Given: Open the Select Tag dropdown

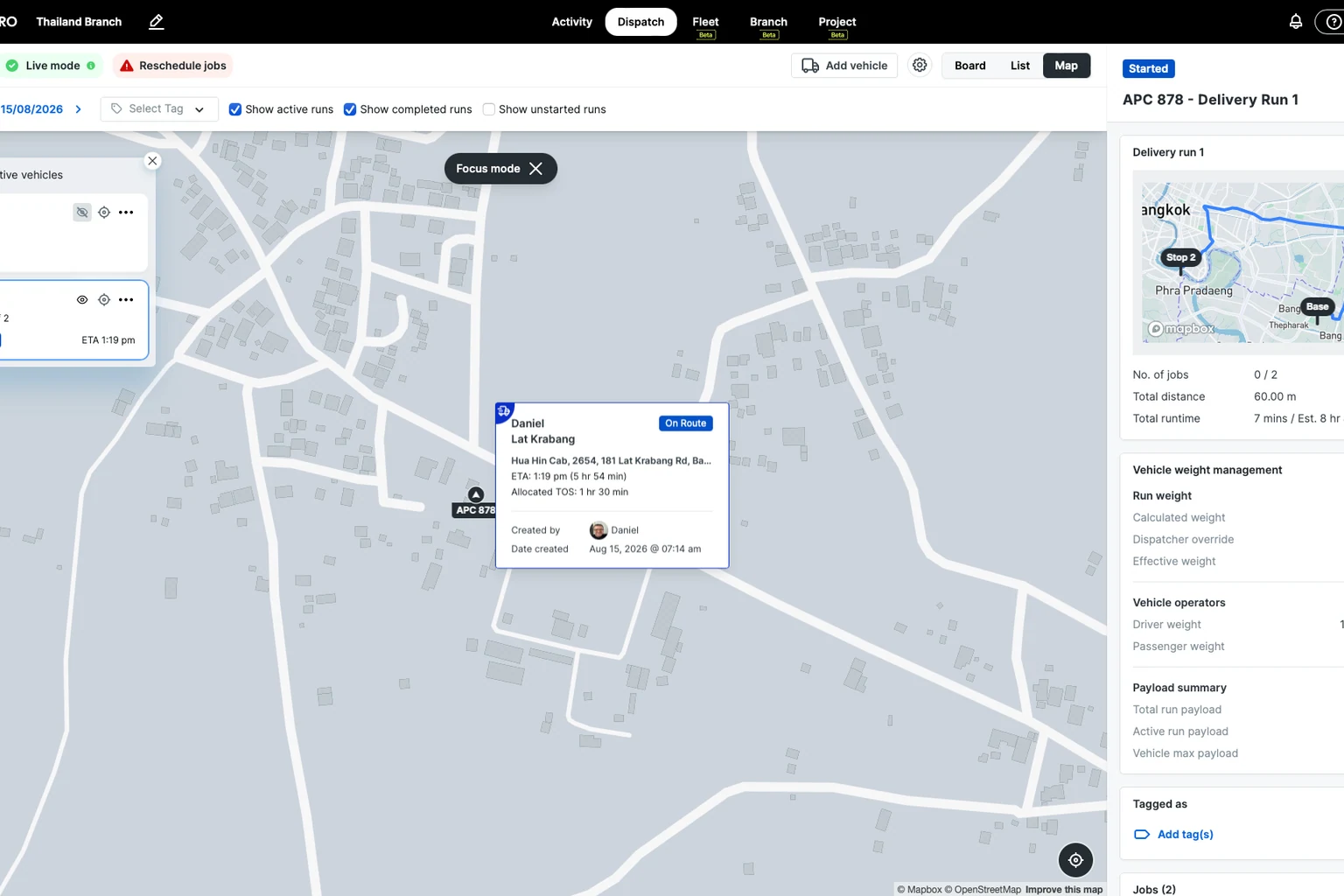Looking at the screenshot, I should coord(157,109).
